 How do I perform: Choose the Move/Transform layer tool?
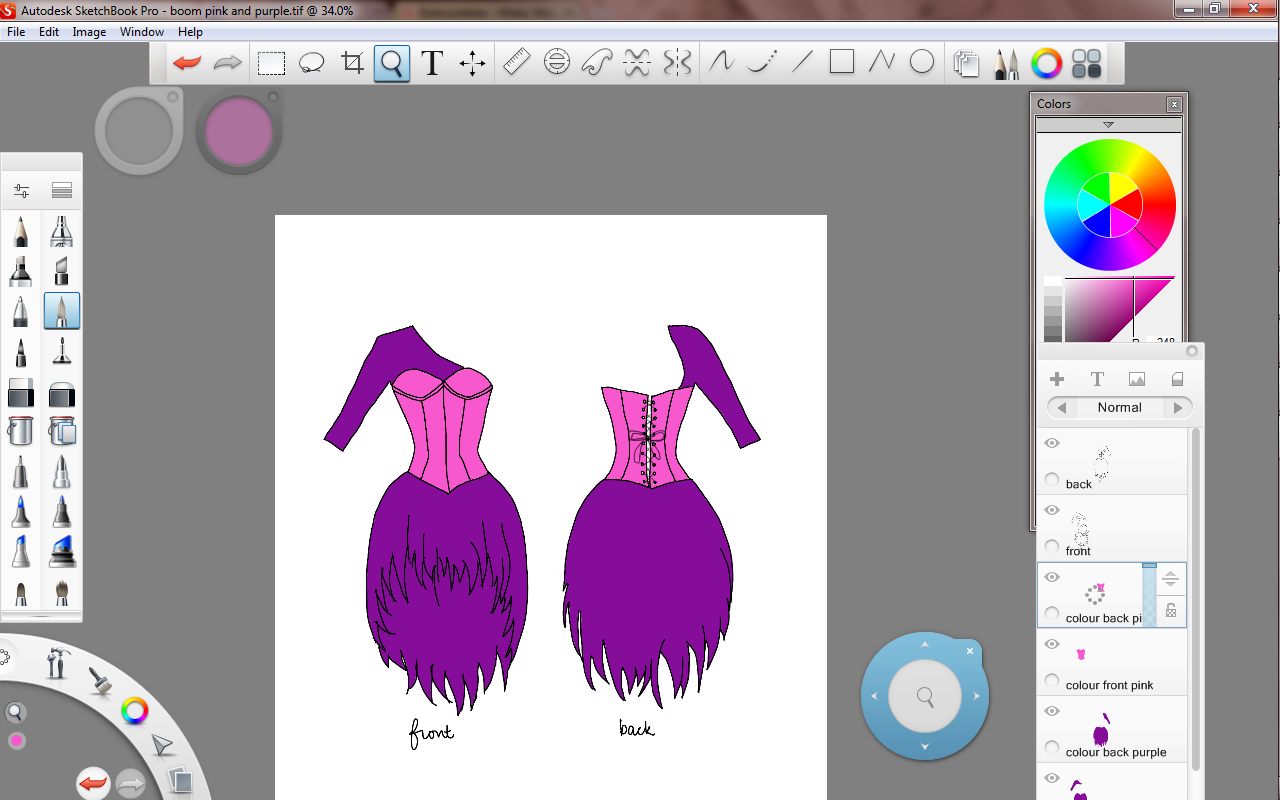coord(472,63)
